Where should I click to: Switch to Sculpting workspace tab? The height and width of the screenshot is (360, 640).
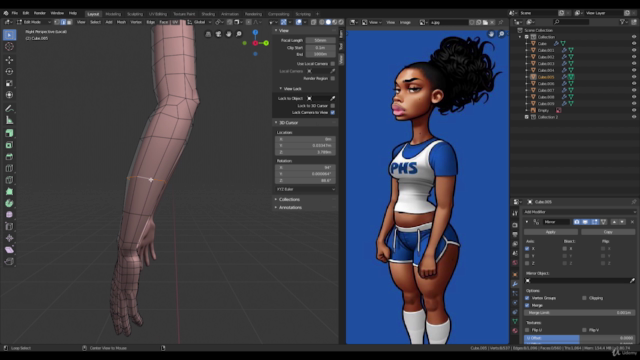pyautogui.click(x=135, y=14)
